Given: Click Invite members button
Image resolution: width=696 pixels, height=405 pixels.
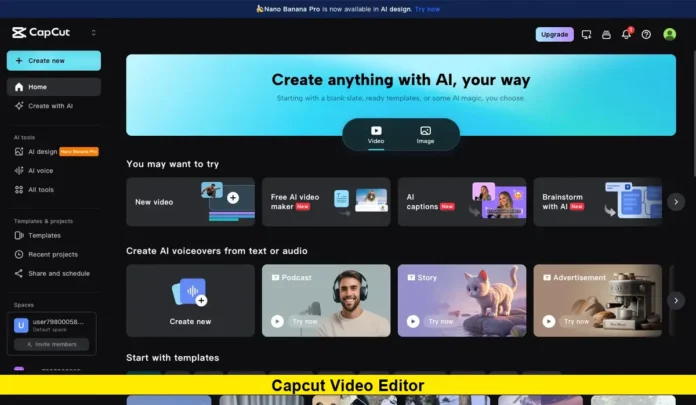Looking at the screenshot, I should point(51,344).
